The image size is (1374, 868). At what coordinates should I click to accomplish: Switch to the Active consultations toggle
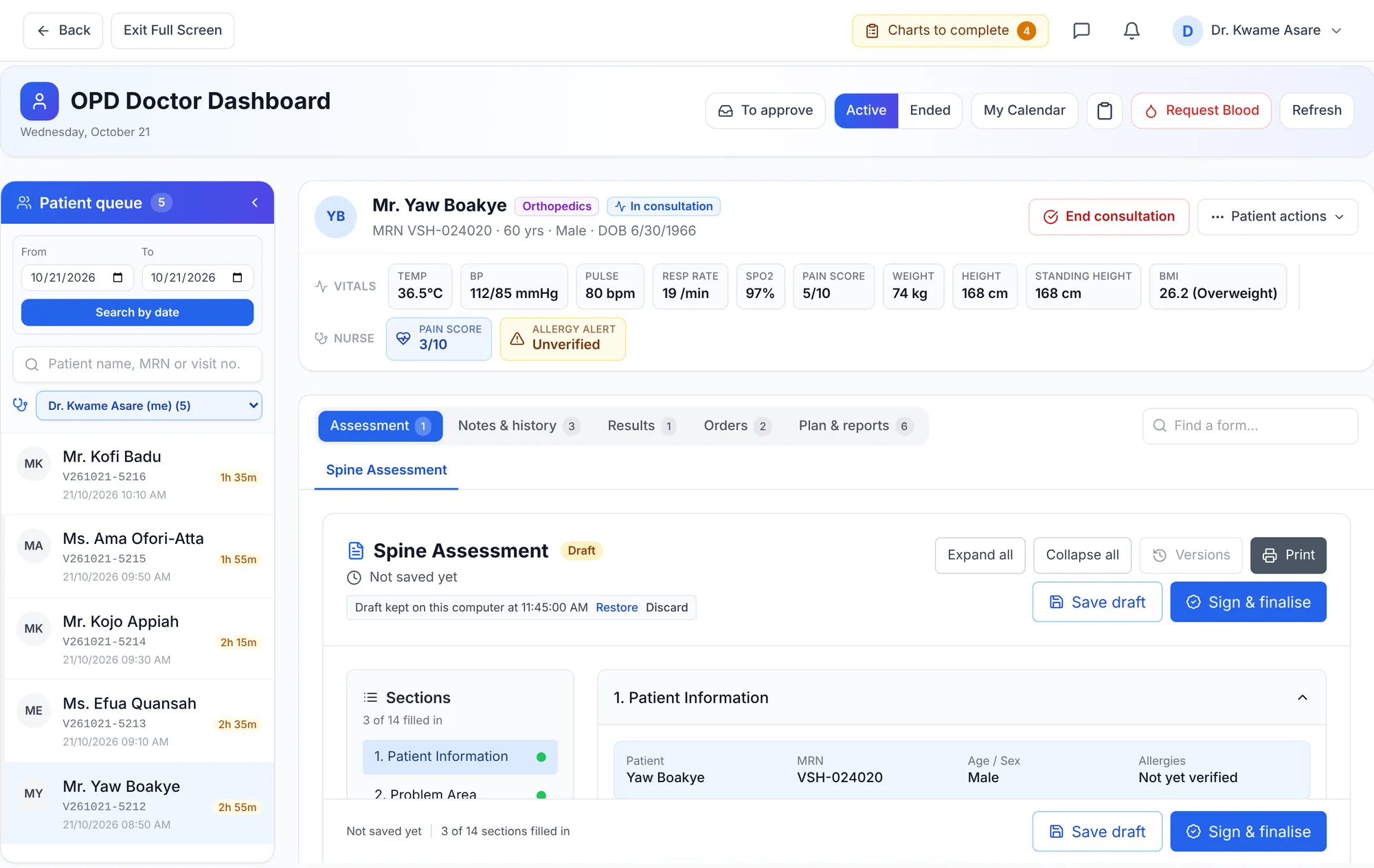(866, 111)
